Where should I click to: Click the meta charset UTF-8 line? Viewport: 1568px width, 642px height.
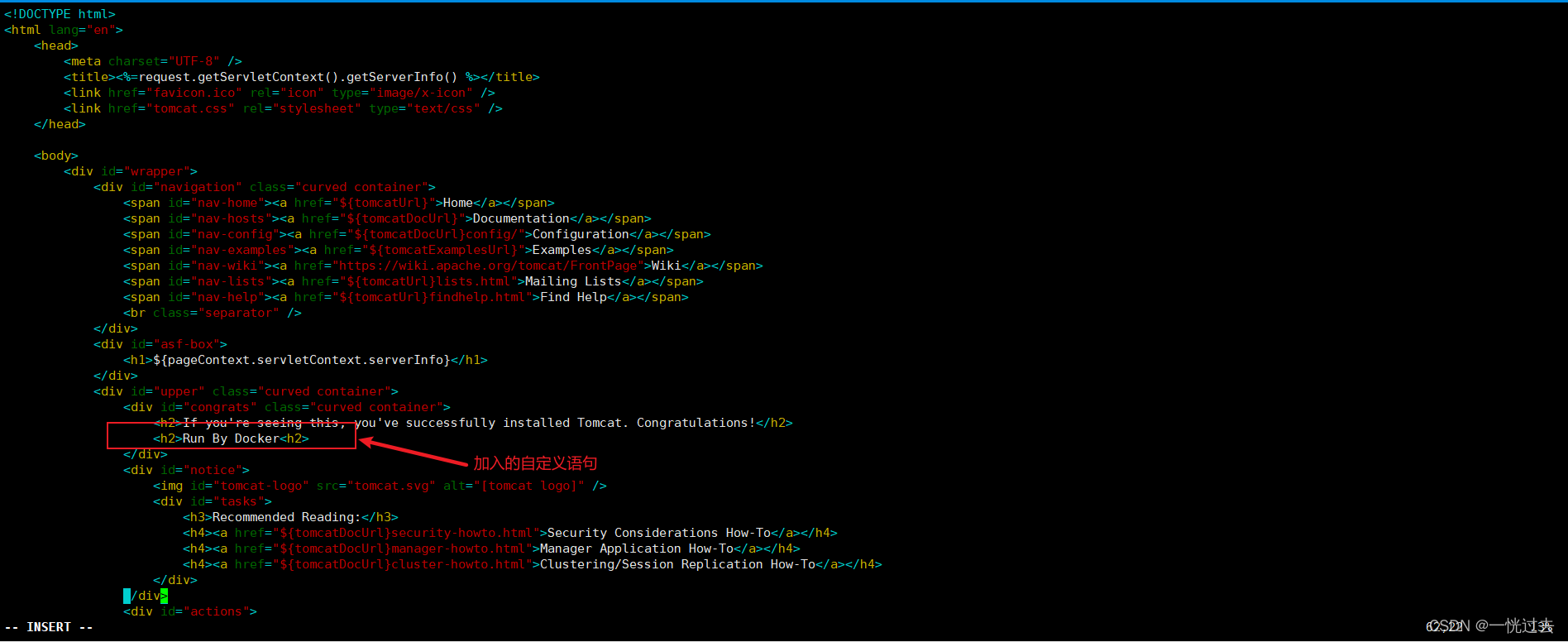click(153, 61)
